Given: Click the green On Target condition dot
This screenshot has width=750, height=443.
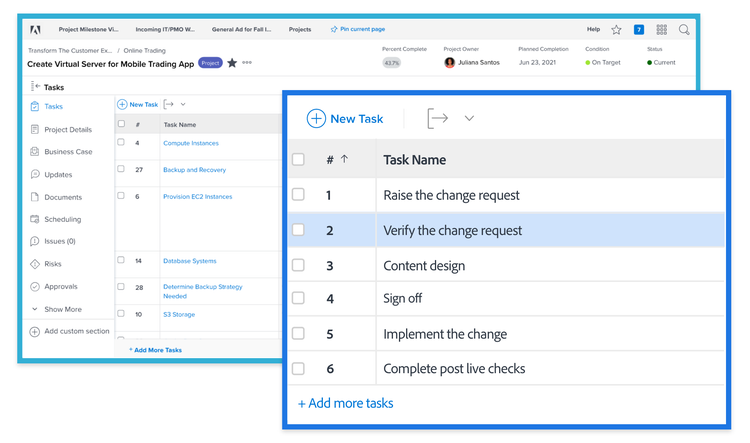Looking at the screenshot, I should [588, 63].
